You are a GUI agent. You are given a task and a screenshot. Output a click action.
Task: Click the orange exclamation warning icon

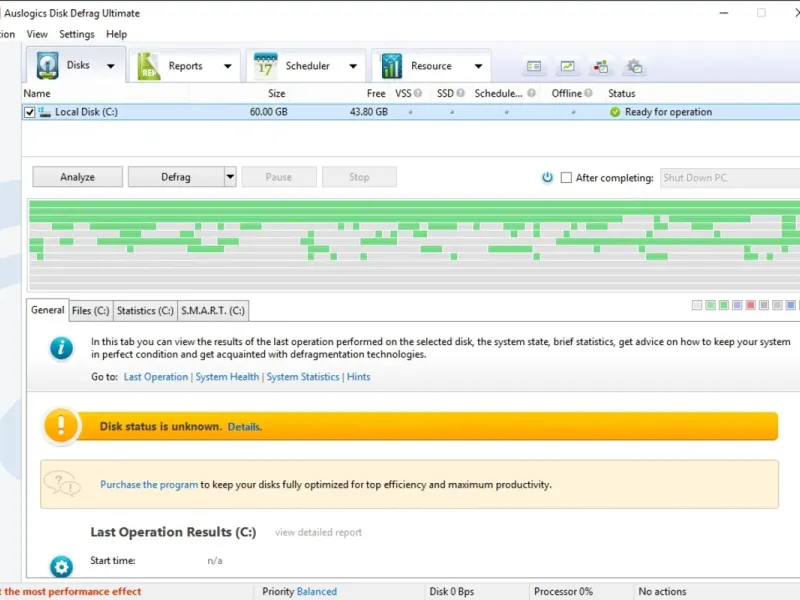pos(61,426)
